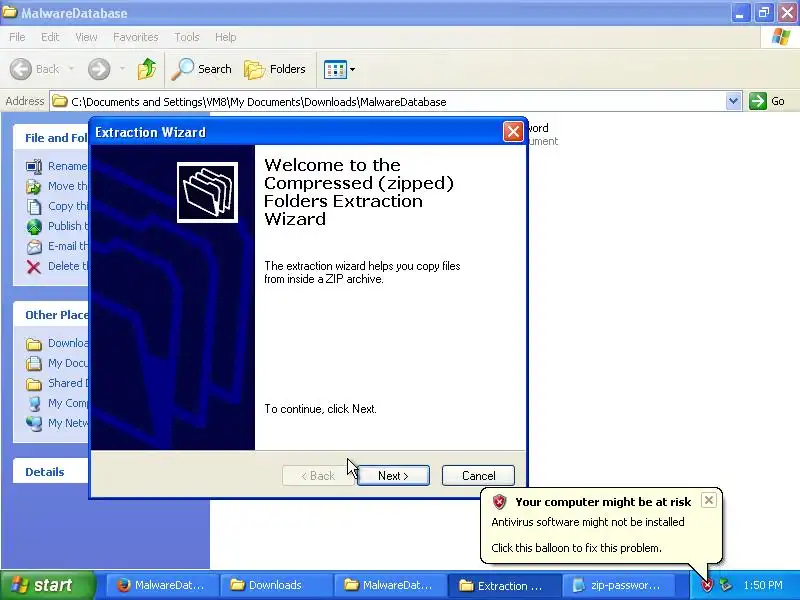Click the File and Folder Tasks header
Screen dimensions: 800x600
tap(51, 138)
